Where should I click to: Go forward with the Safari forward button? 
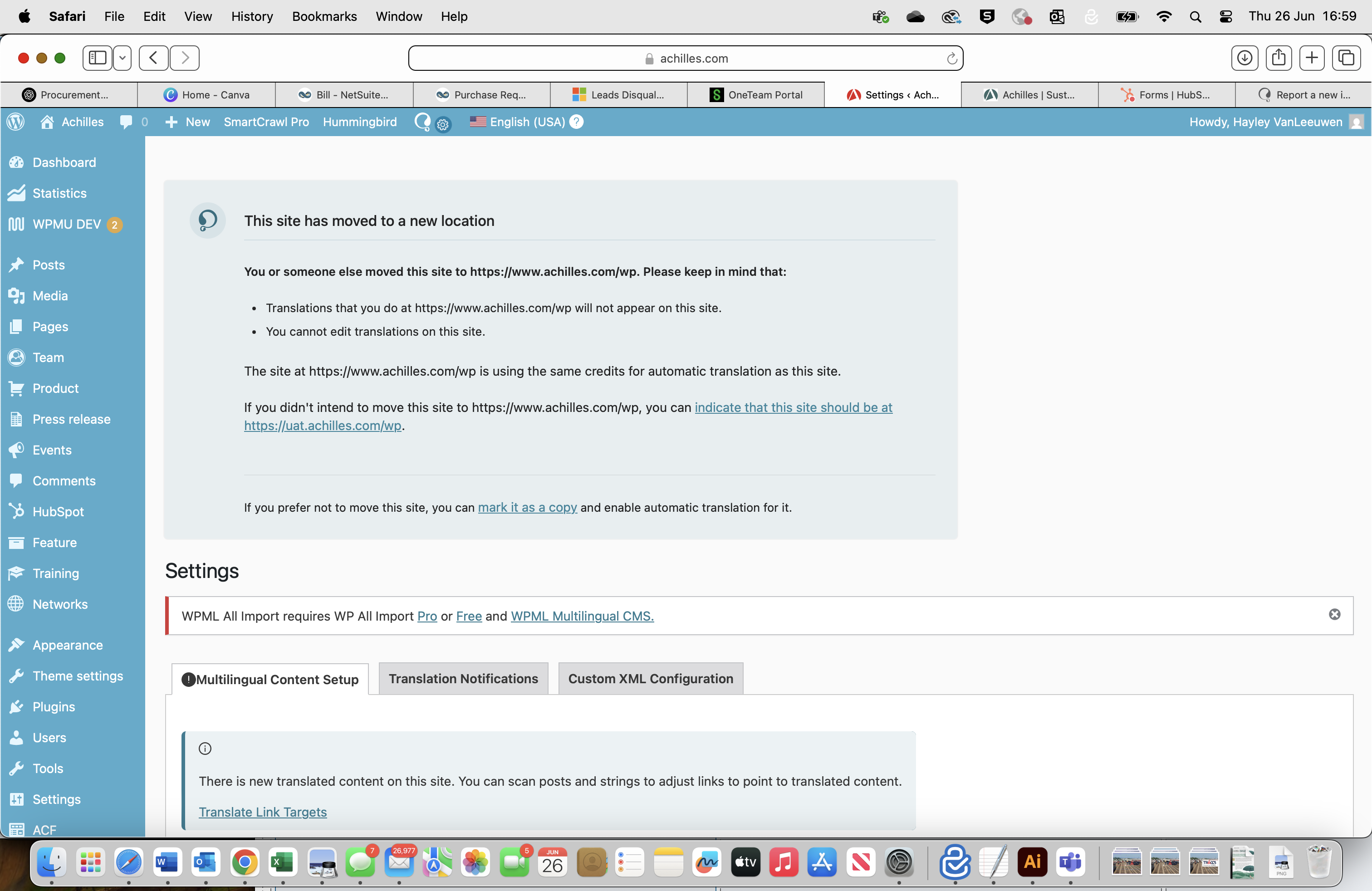pos(185,58)
